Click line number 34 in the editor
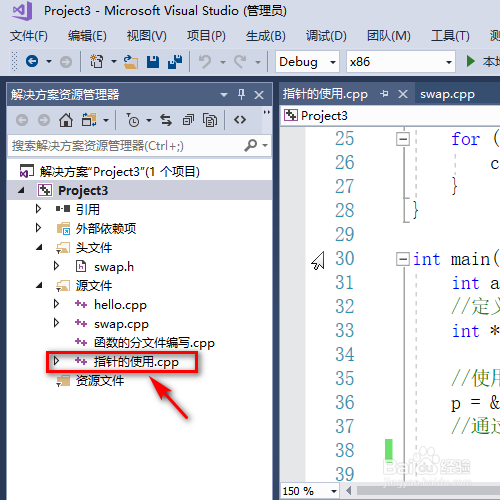500x500 pixels. (345, 354)
